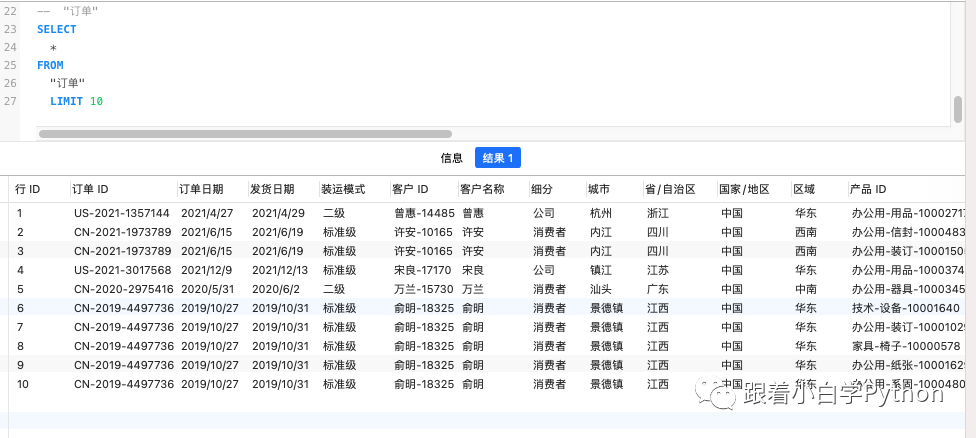Screen dimensions: 976x438
Task: Click the province cell 广东
Action: [658, 289]
